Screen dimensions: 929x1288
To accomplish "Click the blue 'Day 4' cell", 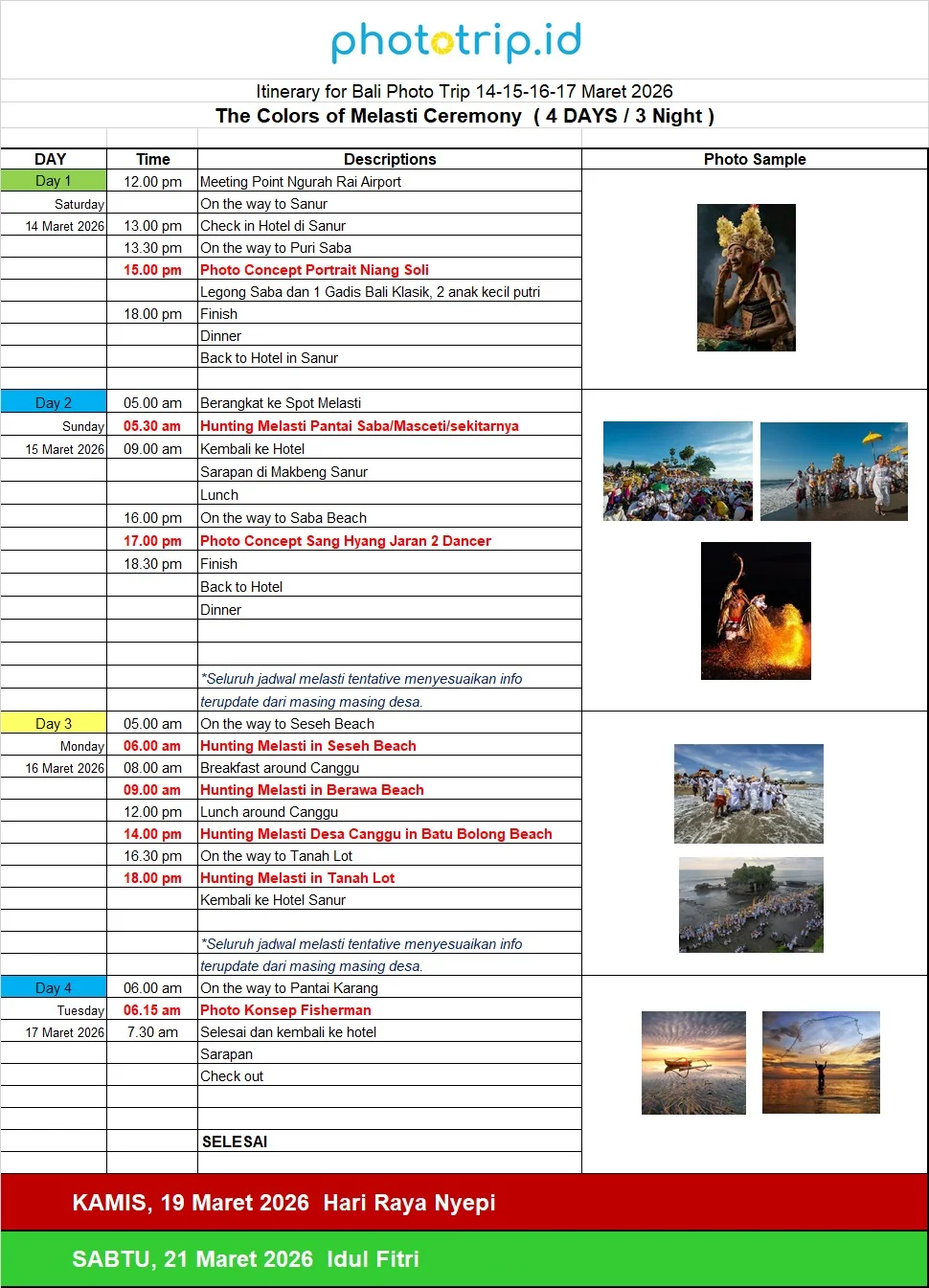I will point(54,987).
